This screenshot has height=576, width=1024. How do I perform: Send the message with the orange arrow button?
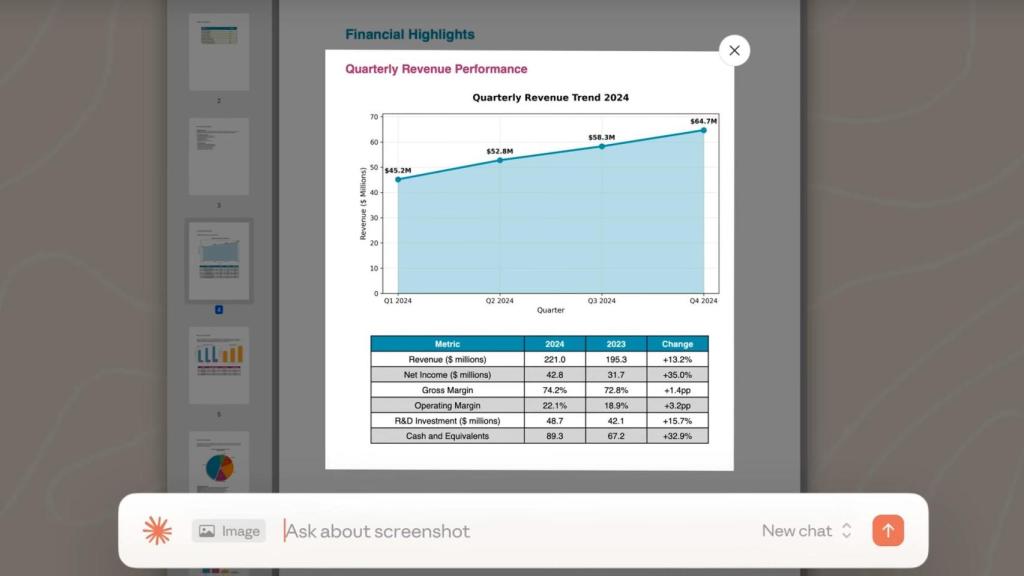(887, 531)
